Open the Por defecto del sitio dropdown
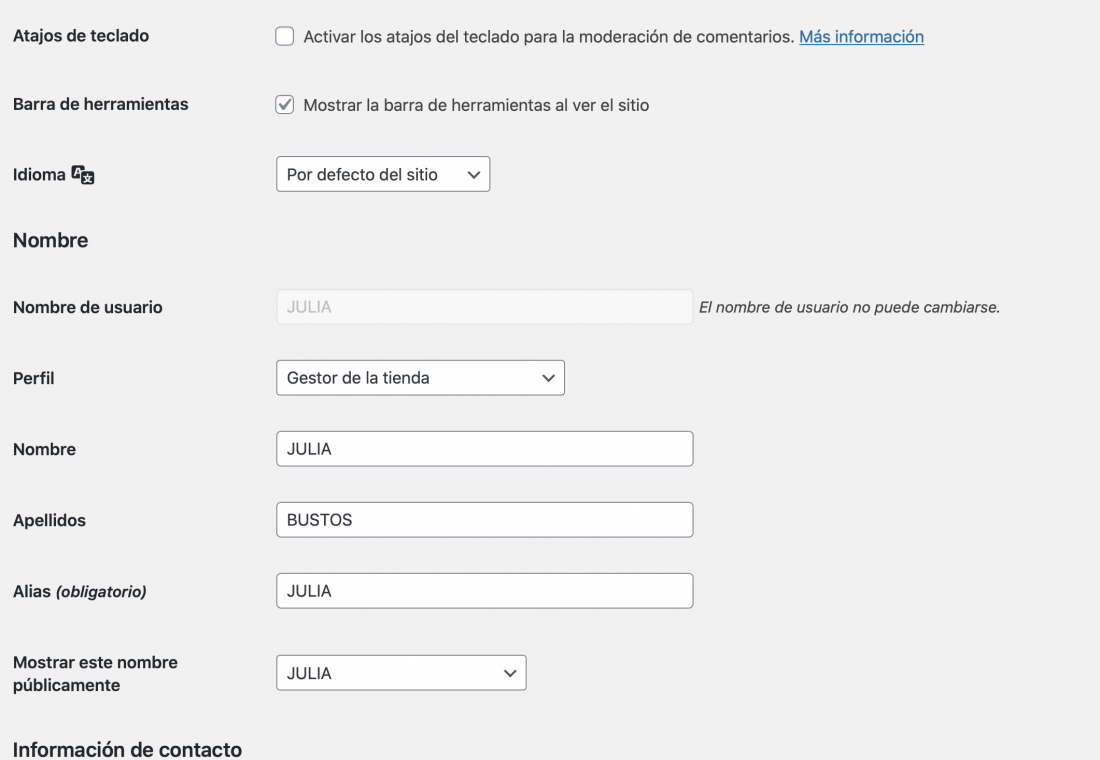 (x=383, y=174)
